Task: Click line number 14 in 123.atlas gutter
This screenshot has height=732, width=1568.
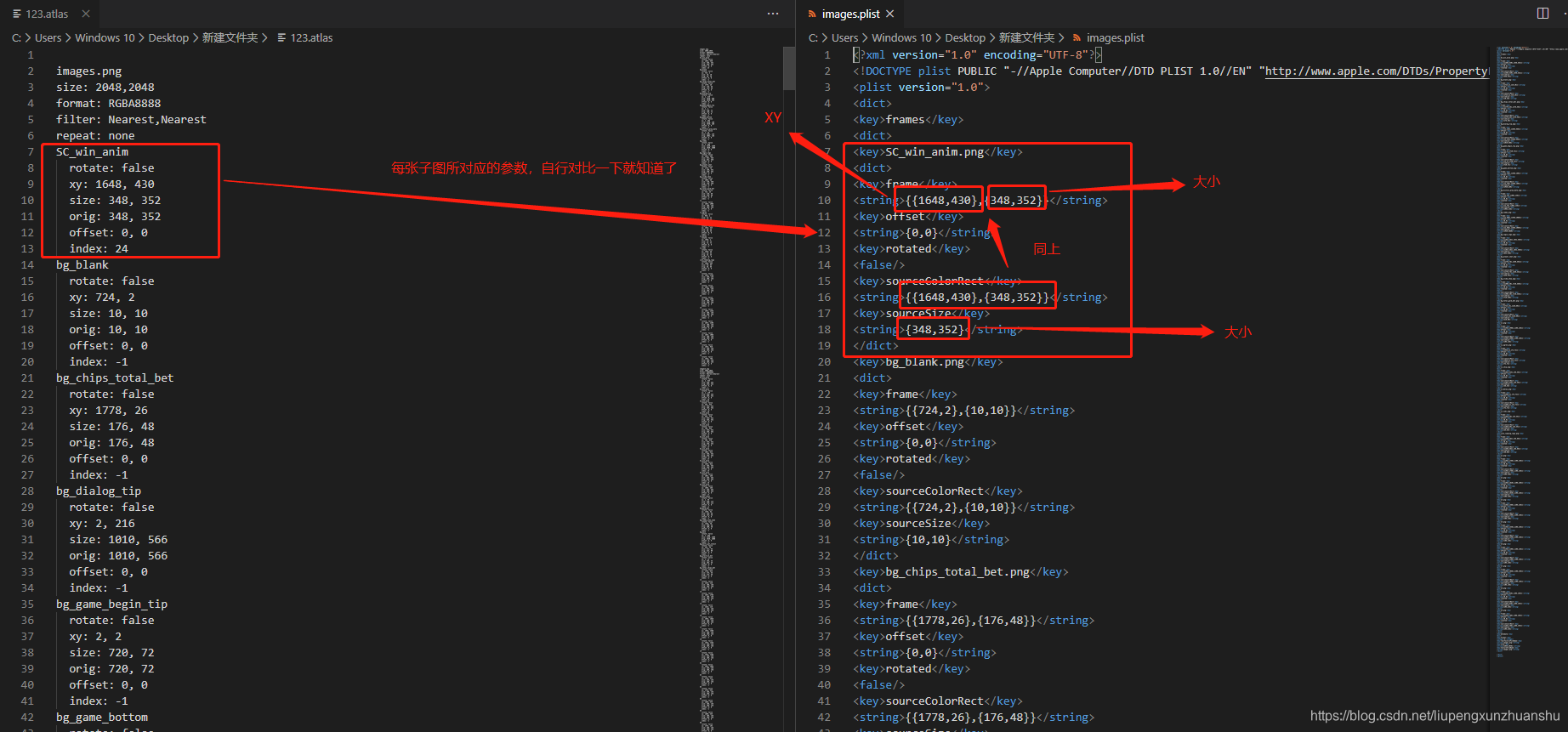Action: (27, 265)
